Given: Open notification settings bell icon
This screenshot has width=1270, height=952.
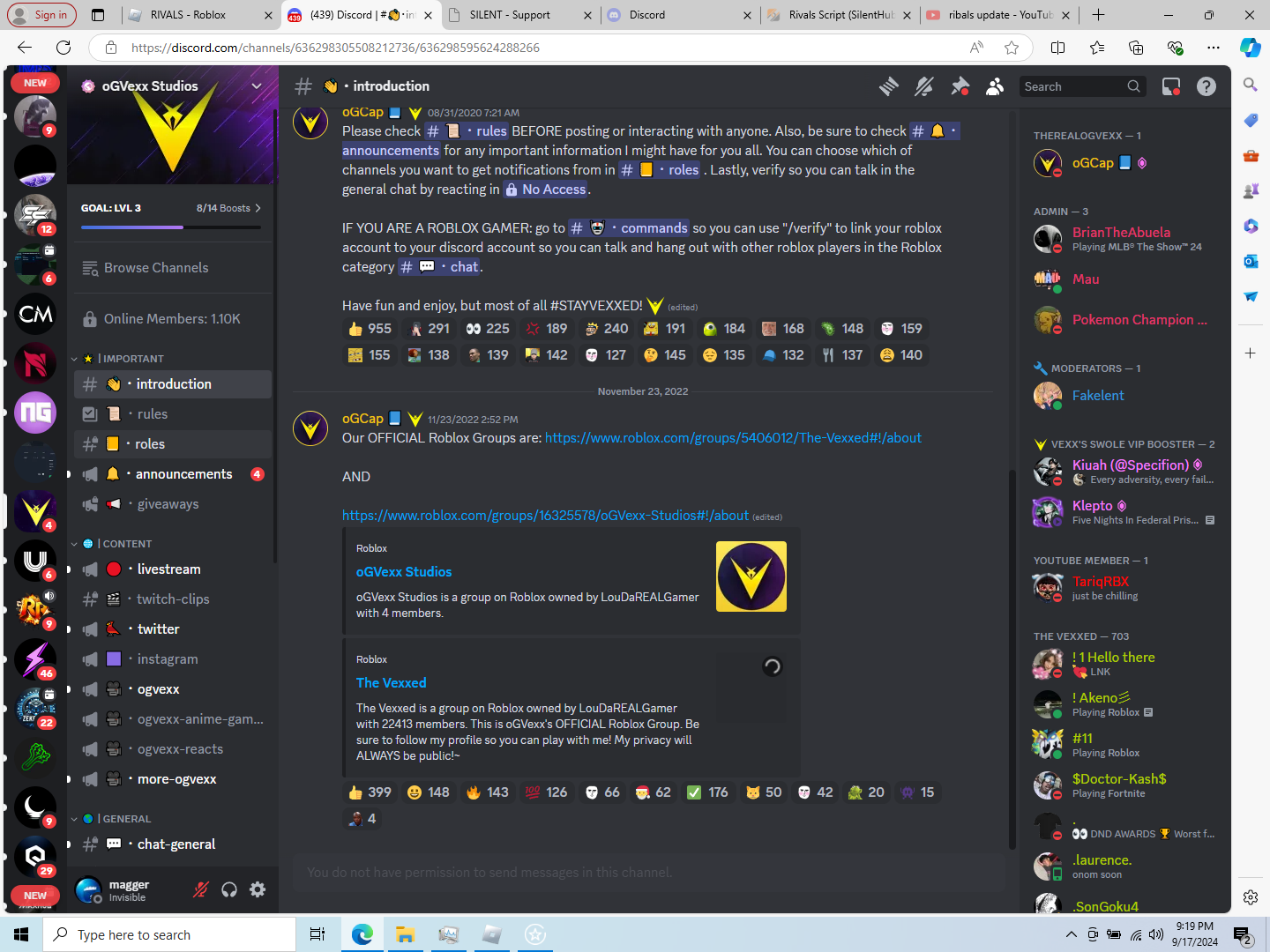Looking at the screenshot, I should [x=924, y=86].
